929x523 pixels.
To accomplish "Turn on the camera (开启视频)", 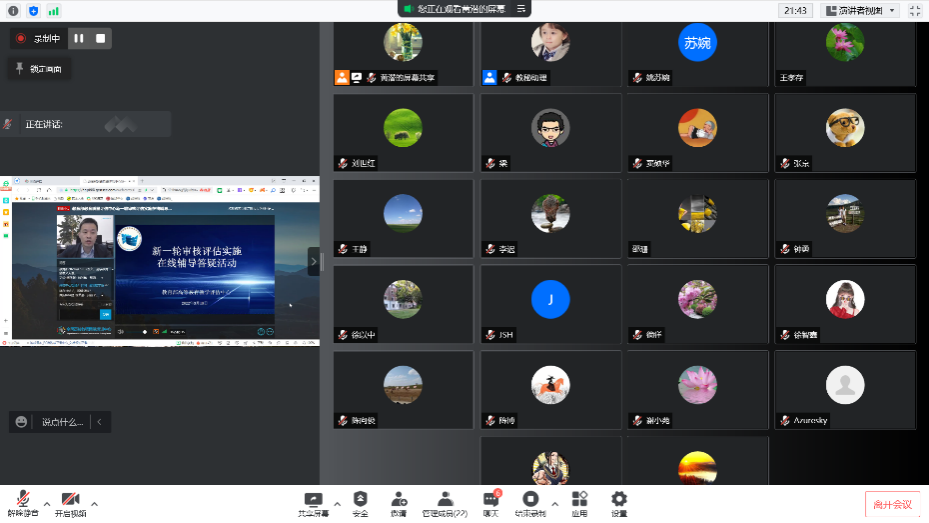I will (70, 501).
